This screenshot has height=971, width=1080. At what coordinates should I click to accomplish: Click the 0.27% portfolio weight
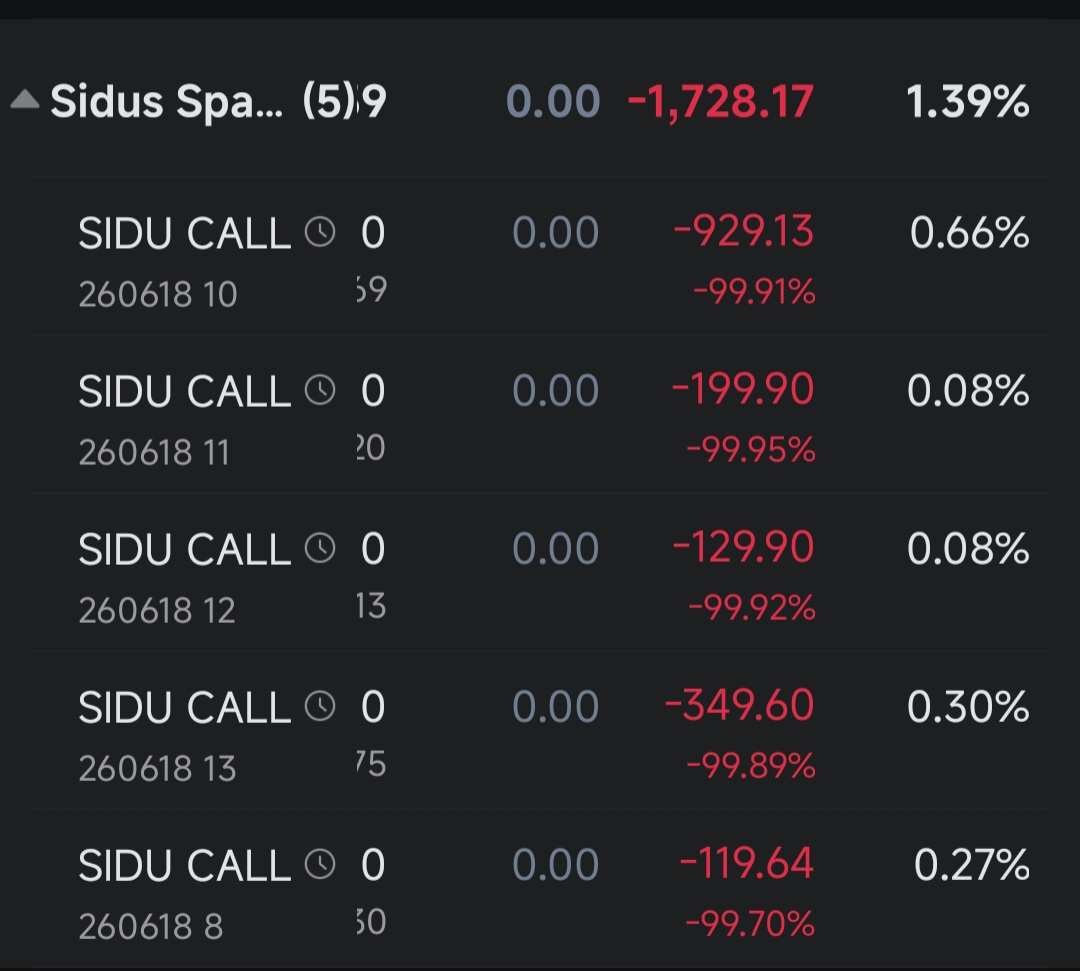[971, 865]
